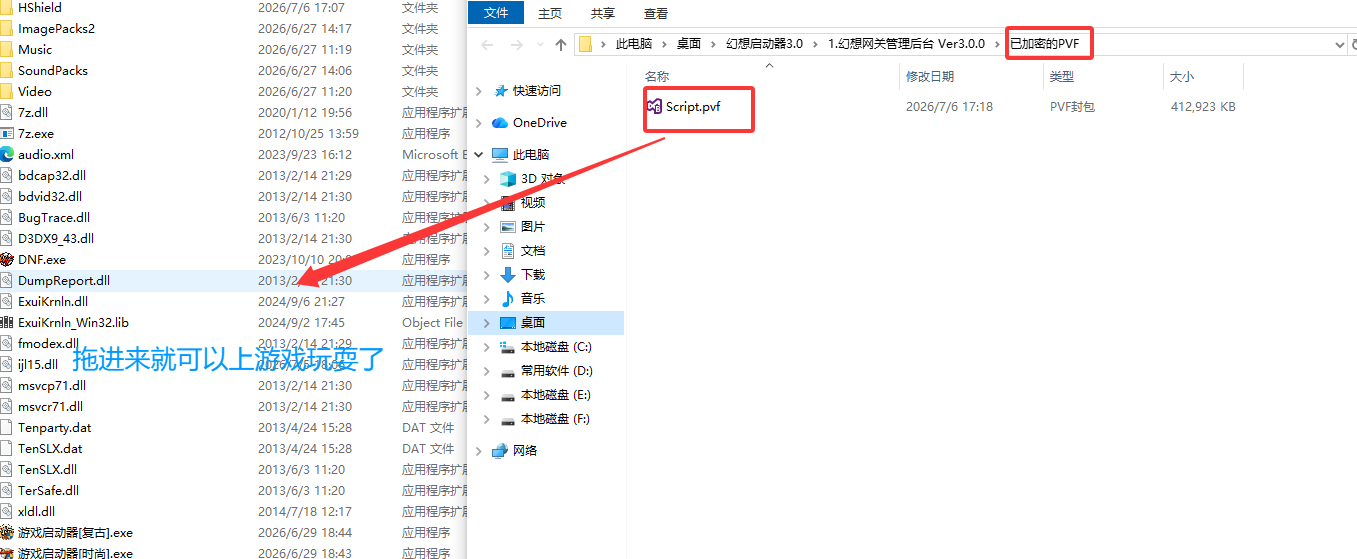Select the xldl.dll file
Screen dimensions: 1357x559
click(36, 511)
